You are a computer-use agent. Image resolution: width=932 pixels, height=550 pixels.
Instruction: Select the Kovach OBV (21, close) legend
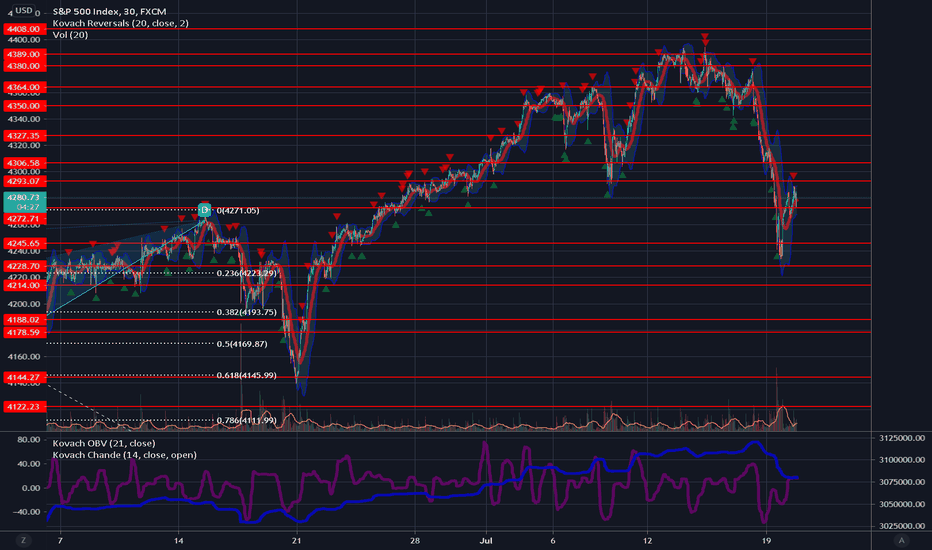click(x=104, y=444)
